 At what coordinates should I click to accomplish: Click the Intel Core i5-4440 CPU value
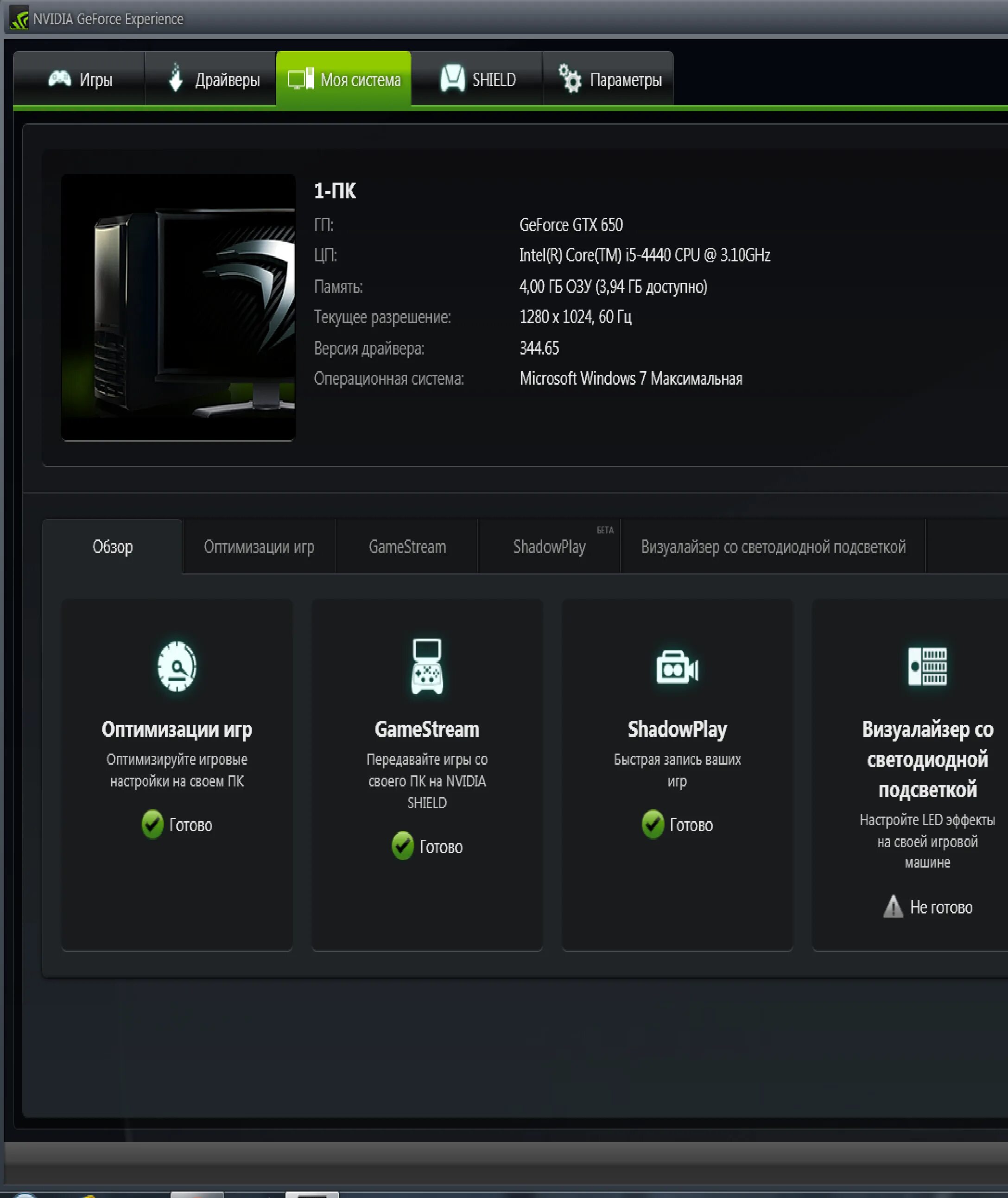point(645,255)
